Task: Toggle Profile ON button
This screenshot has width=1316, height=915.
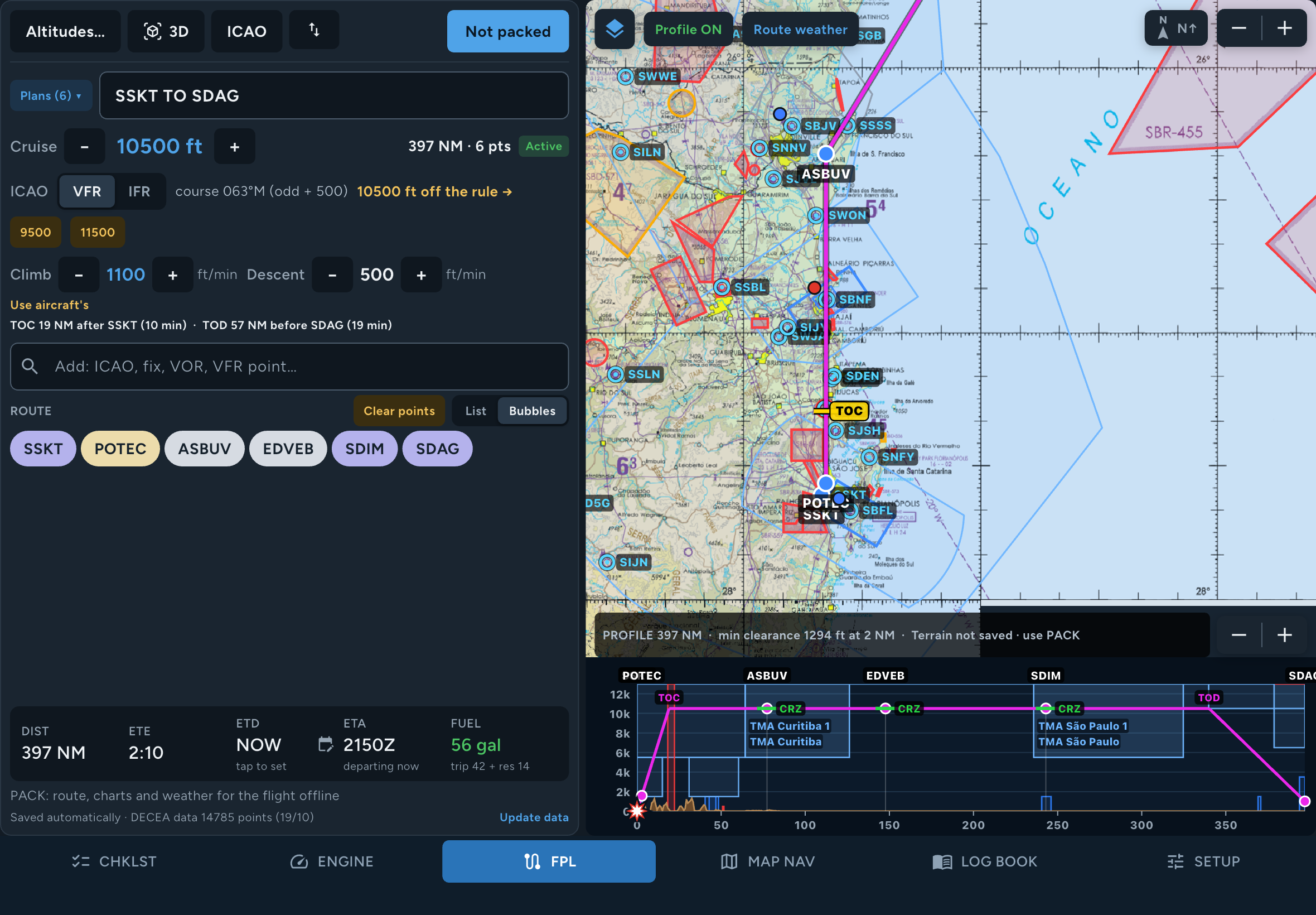Action: (x=688, y=29)
